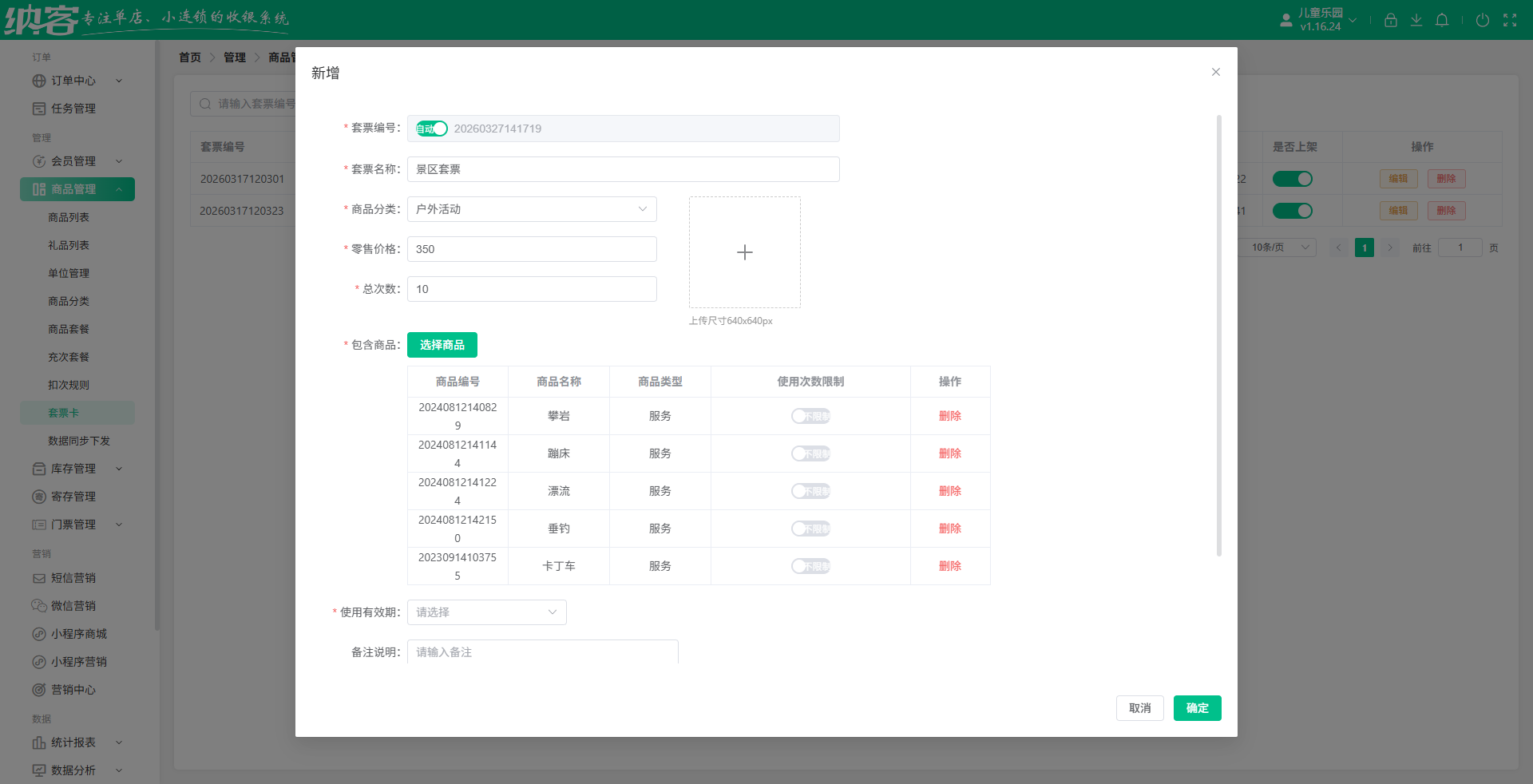Close the 新增 dialog with X icon
Screen dimensions: 1533x784
(x=1215, y=72)
